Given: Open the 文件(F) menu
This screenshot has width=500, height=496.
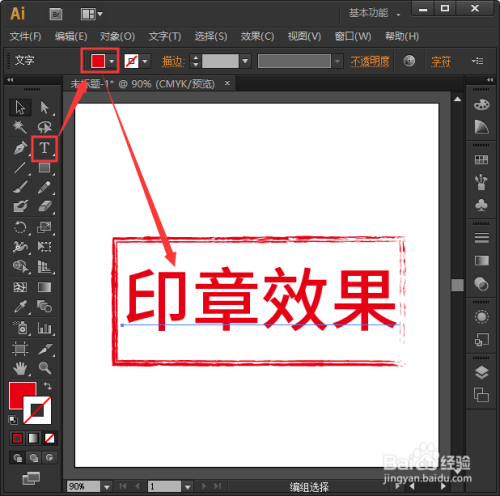Looking at the screenshot, I should pyautogui.click(x=25, y=36).
